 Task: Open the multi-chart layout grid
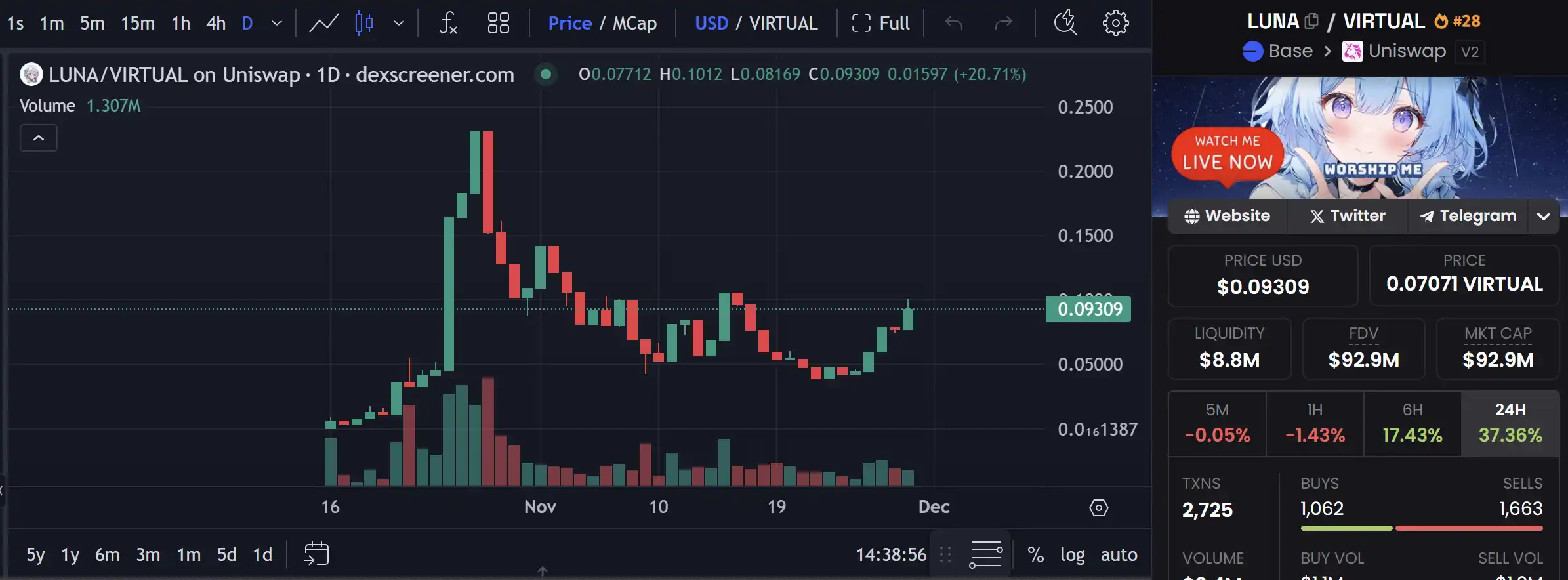click(499, 24)
